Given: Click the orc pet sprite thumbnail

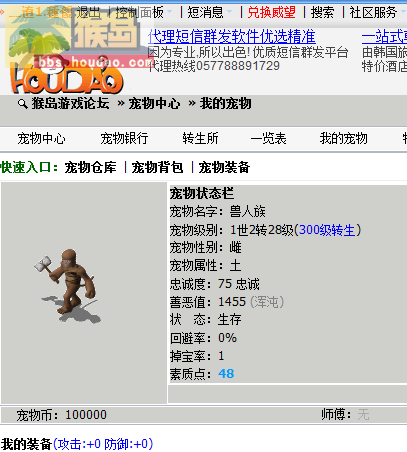Looking at the screenshot, I should click(x=68, y=286).
